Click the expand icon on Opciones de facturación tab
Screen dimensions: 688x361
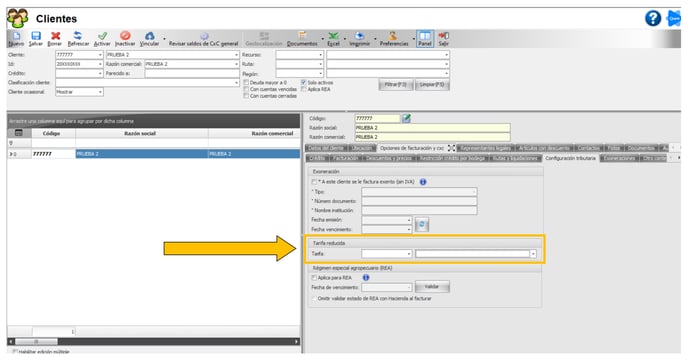tap(452, 148)
